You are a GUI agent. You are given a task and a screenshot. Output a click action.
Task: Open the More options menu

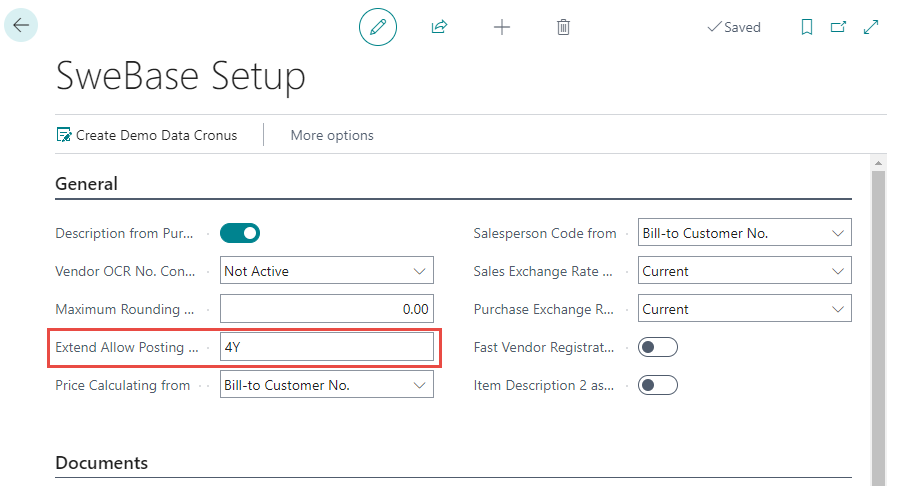point(332,135)
